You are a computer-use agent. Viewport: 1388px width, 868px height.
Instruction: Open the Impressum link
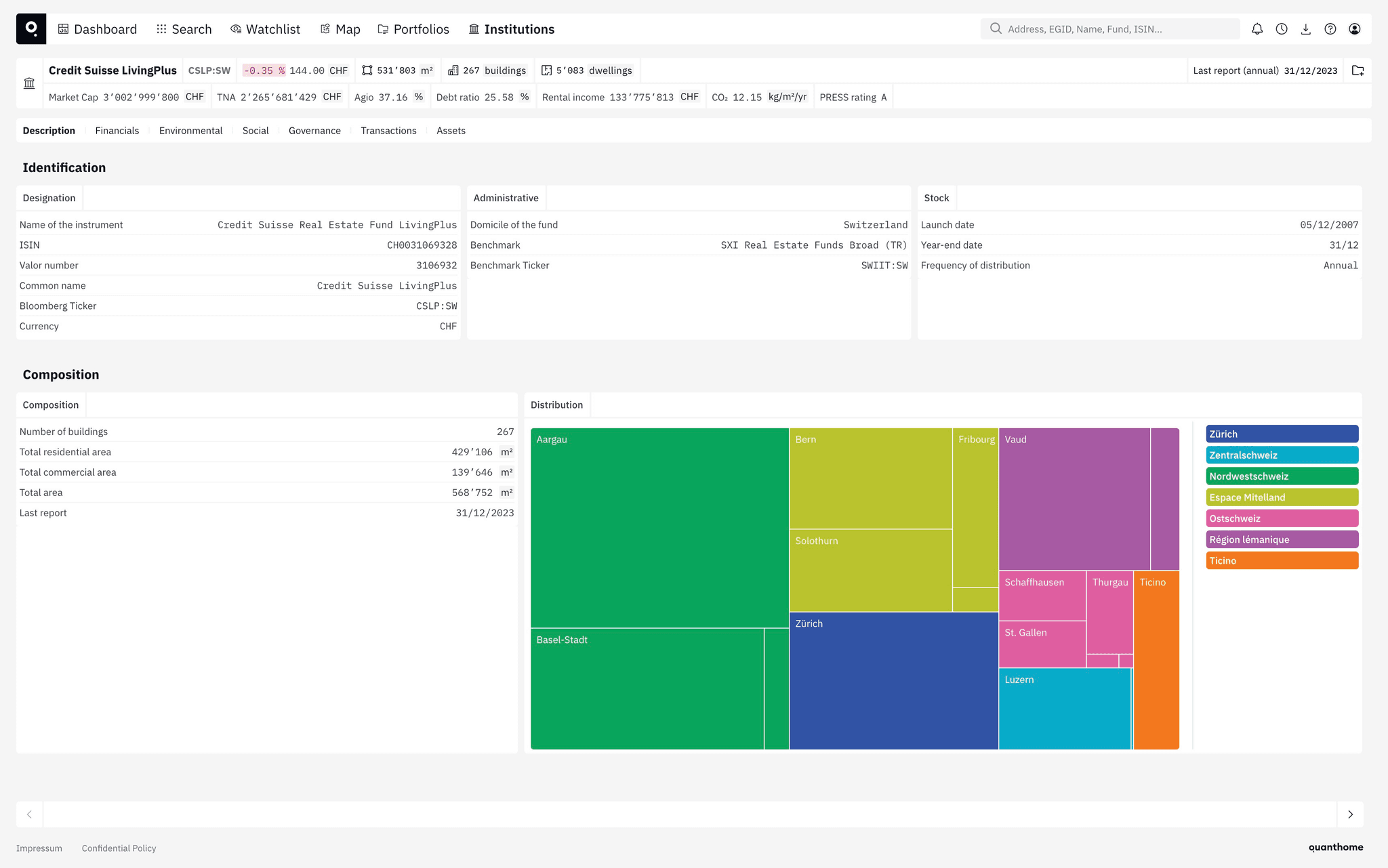(x=39, y=848)
